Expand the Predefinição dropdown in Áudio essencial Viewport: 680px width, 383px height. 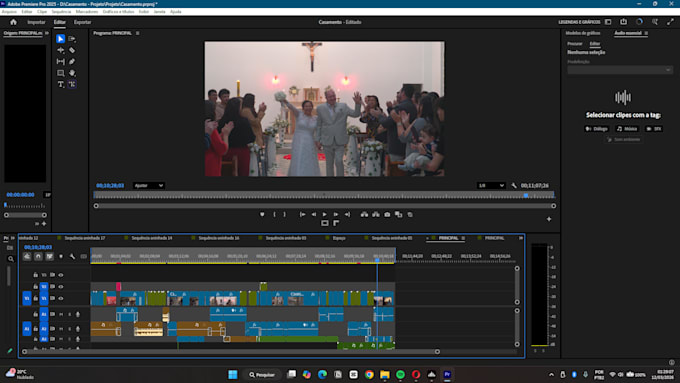tap(620, 70)
